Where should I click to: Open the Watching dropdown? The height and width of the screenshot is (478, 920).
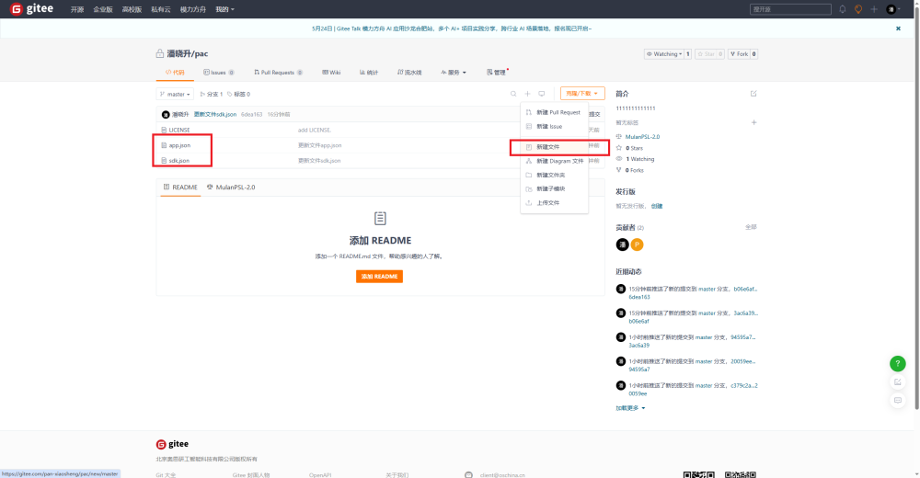click(x=667, y=54)
